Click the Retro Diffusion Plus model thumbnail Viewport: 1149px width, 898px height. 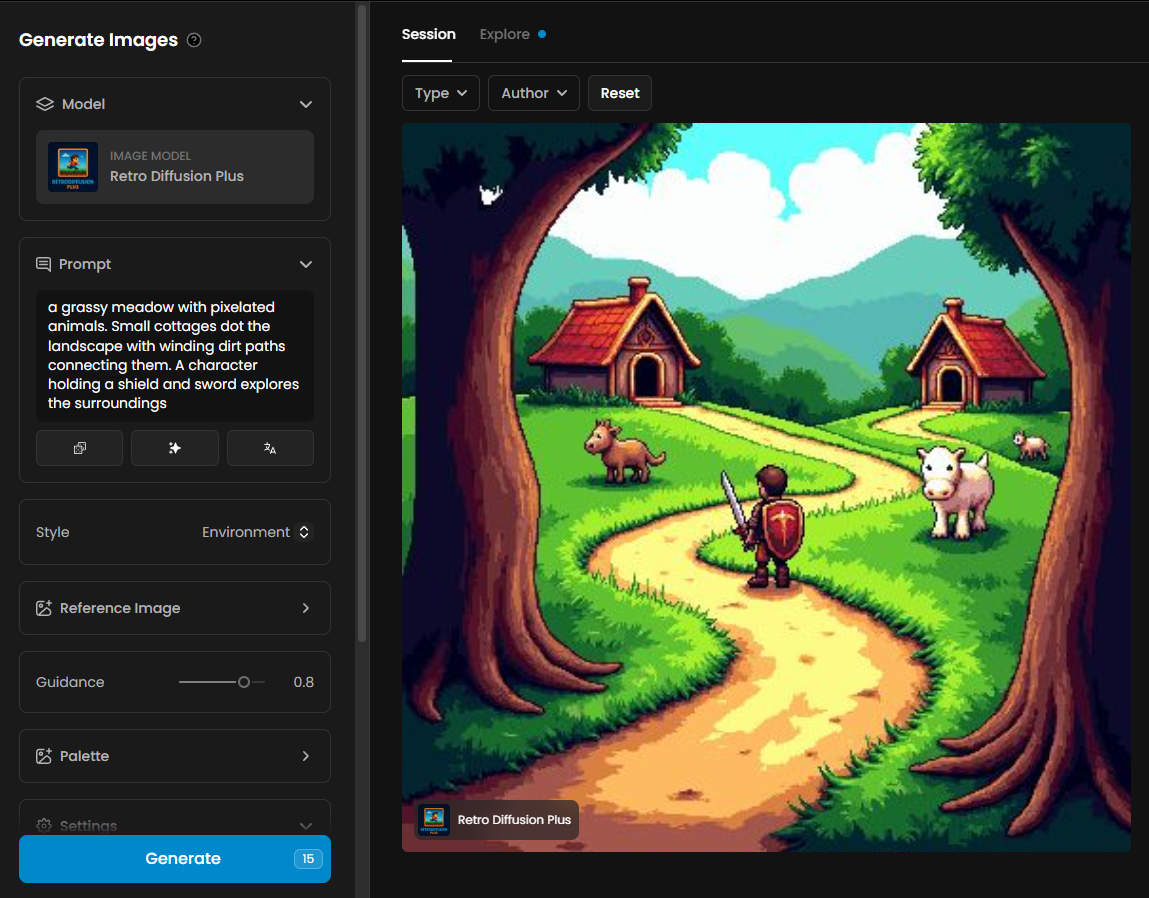click(x=73, y=166)
